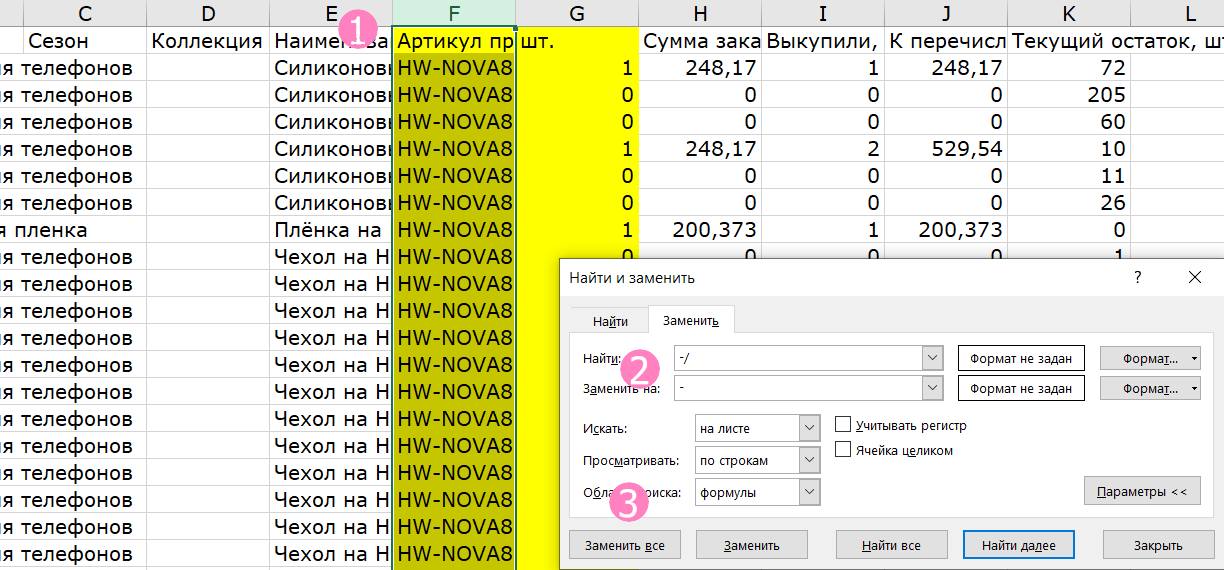
Task: Tick the Ячейка целиком checkbox
Action: pos(843,450)
